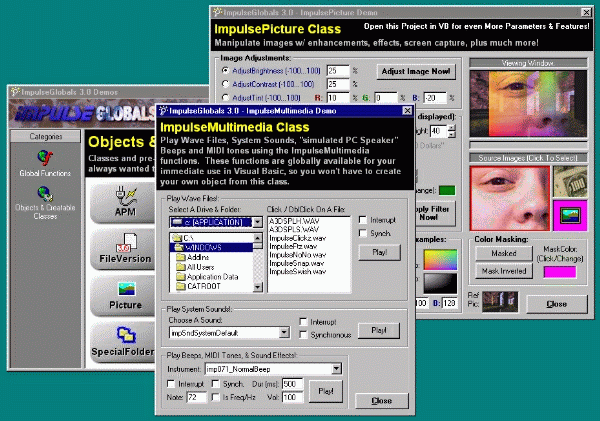
Task: Click the Masked button in Color Masking
Action: click(x=504, y=253)
